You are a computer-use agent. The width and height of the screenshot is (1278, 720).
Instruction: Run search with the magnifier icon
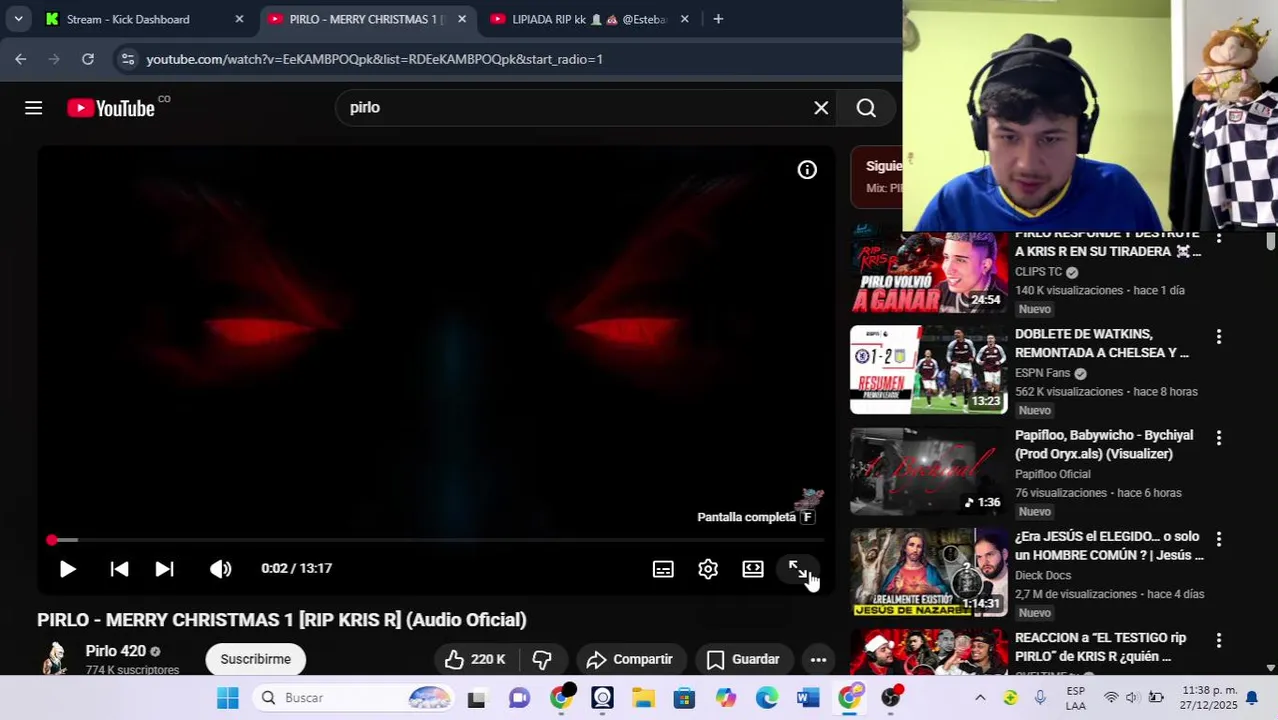click(x=866, y=108)
